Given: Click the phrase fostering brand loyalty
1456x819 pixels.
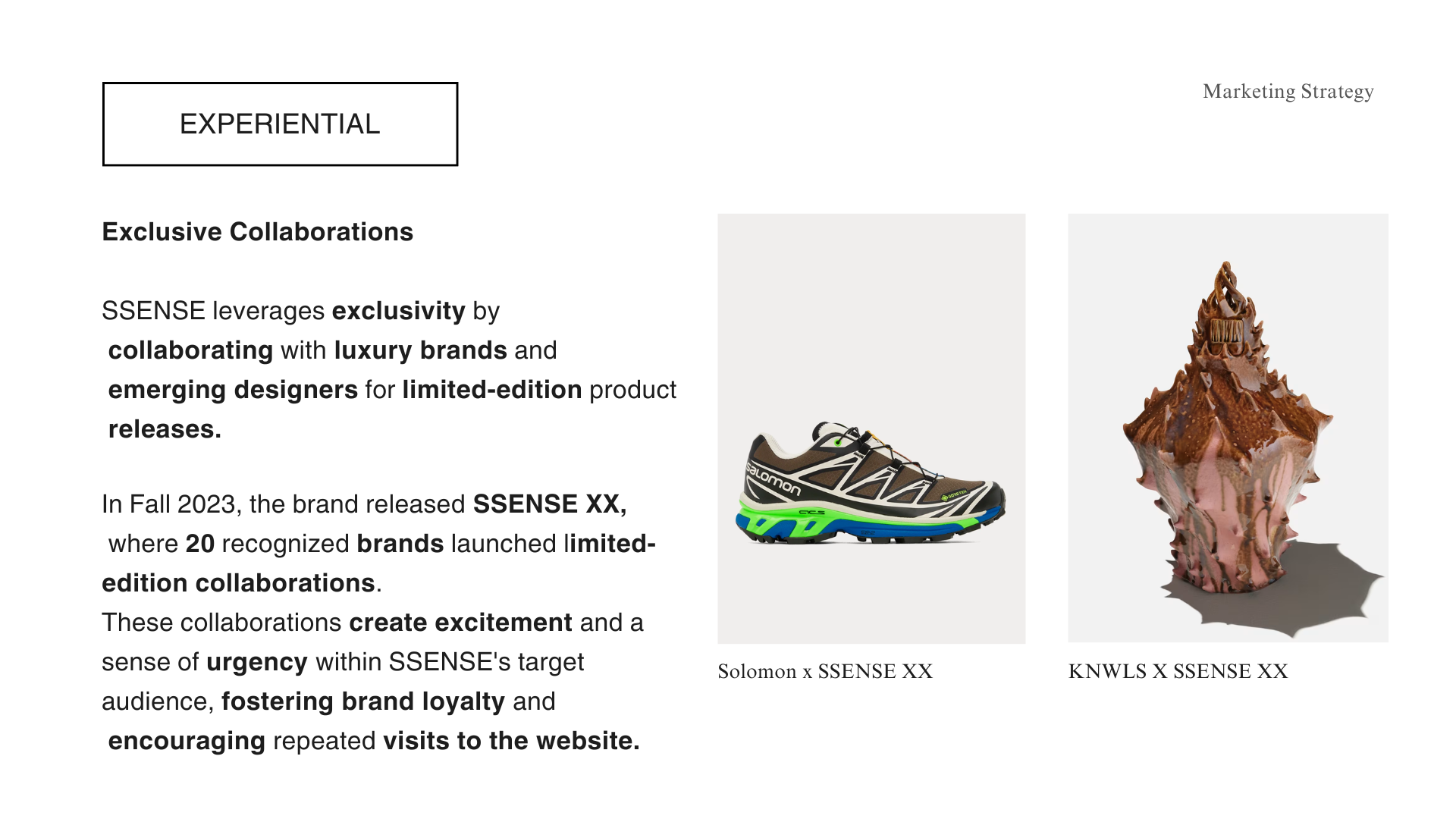Looking at the screenshot, I should [x=362, y=701].
